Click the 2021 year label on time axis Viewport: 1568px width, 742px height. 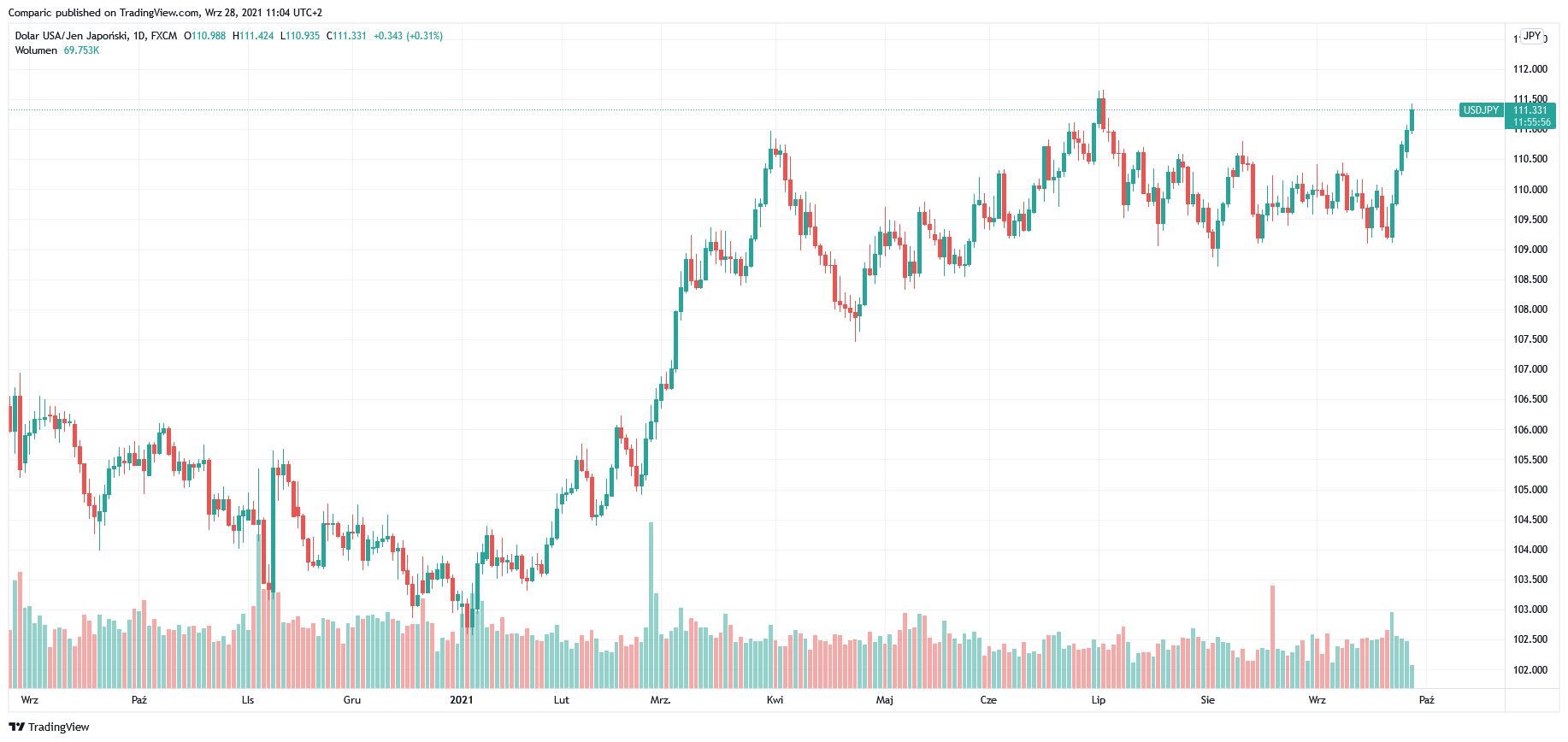[x=462, y=700]
